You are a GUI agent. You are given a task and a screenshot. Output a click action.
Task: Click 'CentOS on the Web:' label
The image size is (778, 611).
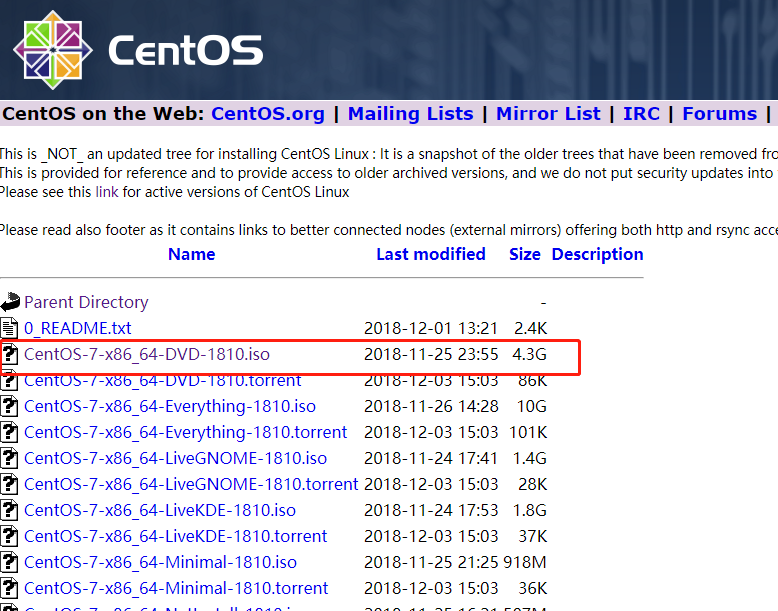coord(103,114)
